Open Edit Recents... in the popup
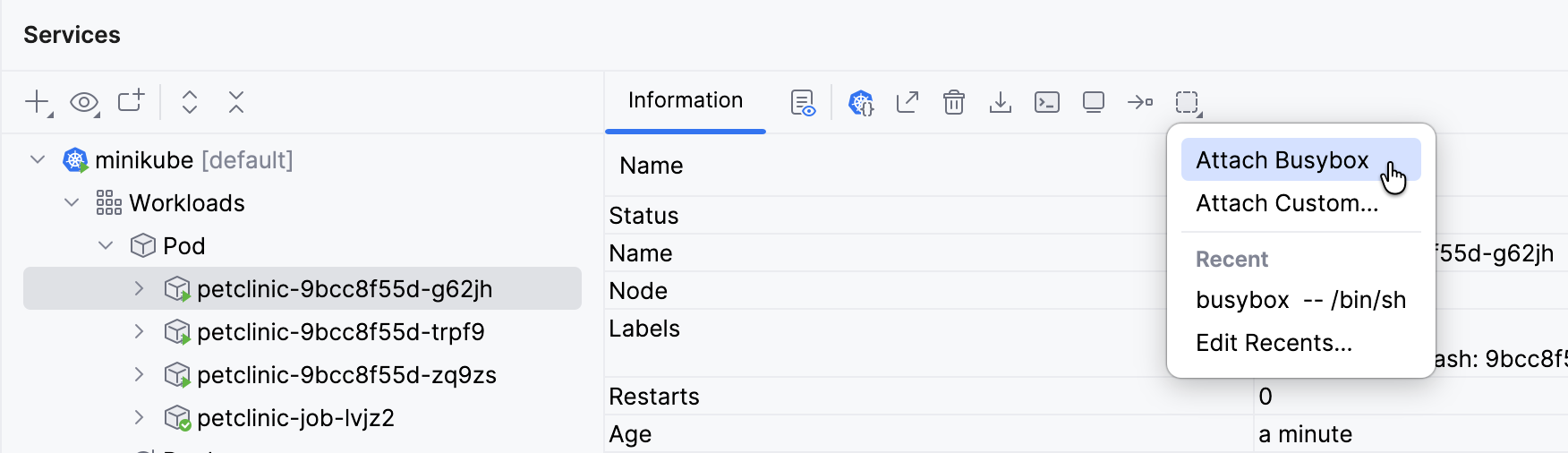This screenshot has width=1568, height=453. 1300,343
